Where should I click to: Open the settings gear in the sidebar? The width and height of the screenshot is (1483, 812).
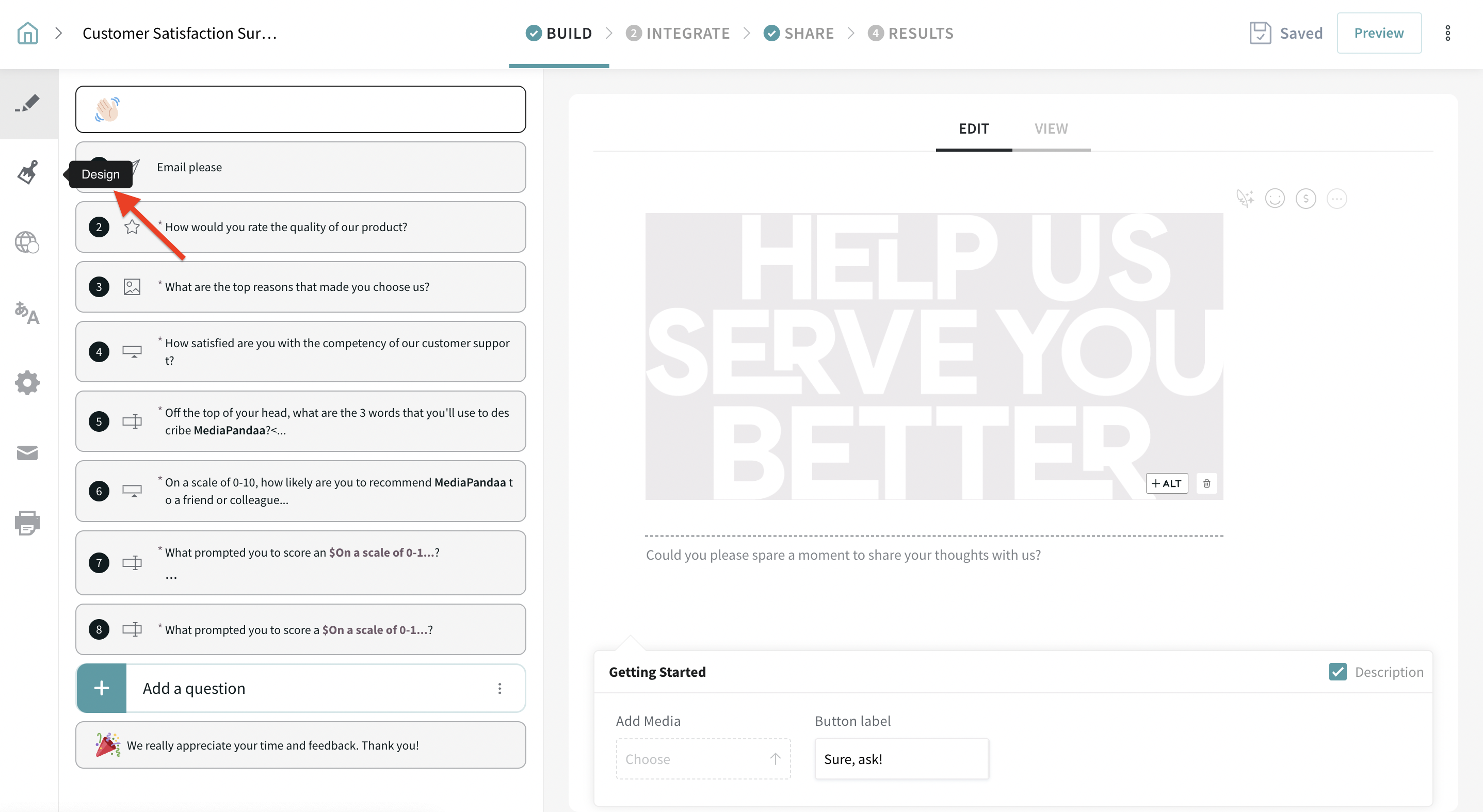point(27,383)
